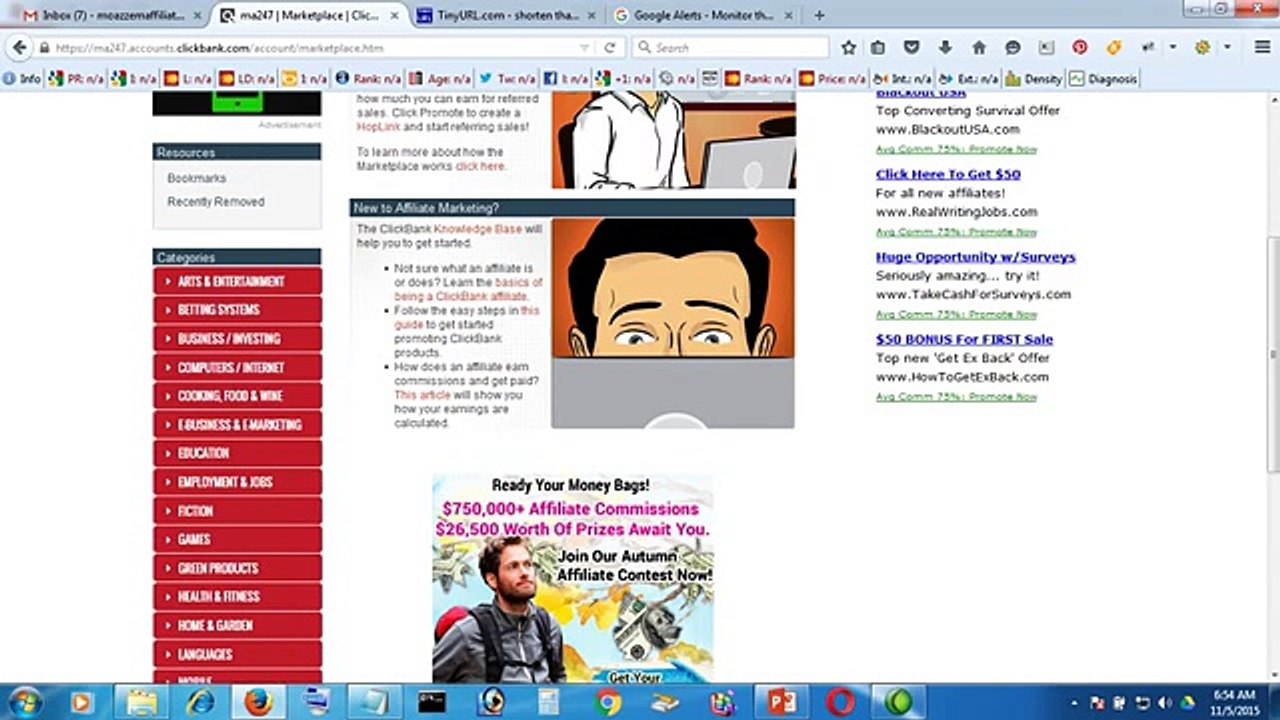The image size is (1280, 720).
Task: Expand the Employment & Jobs category
Action: (237, 482)
